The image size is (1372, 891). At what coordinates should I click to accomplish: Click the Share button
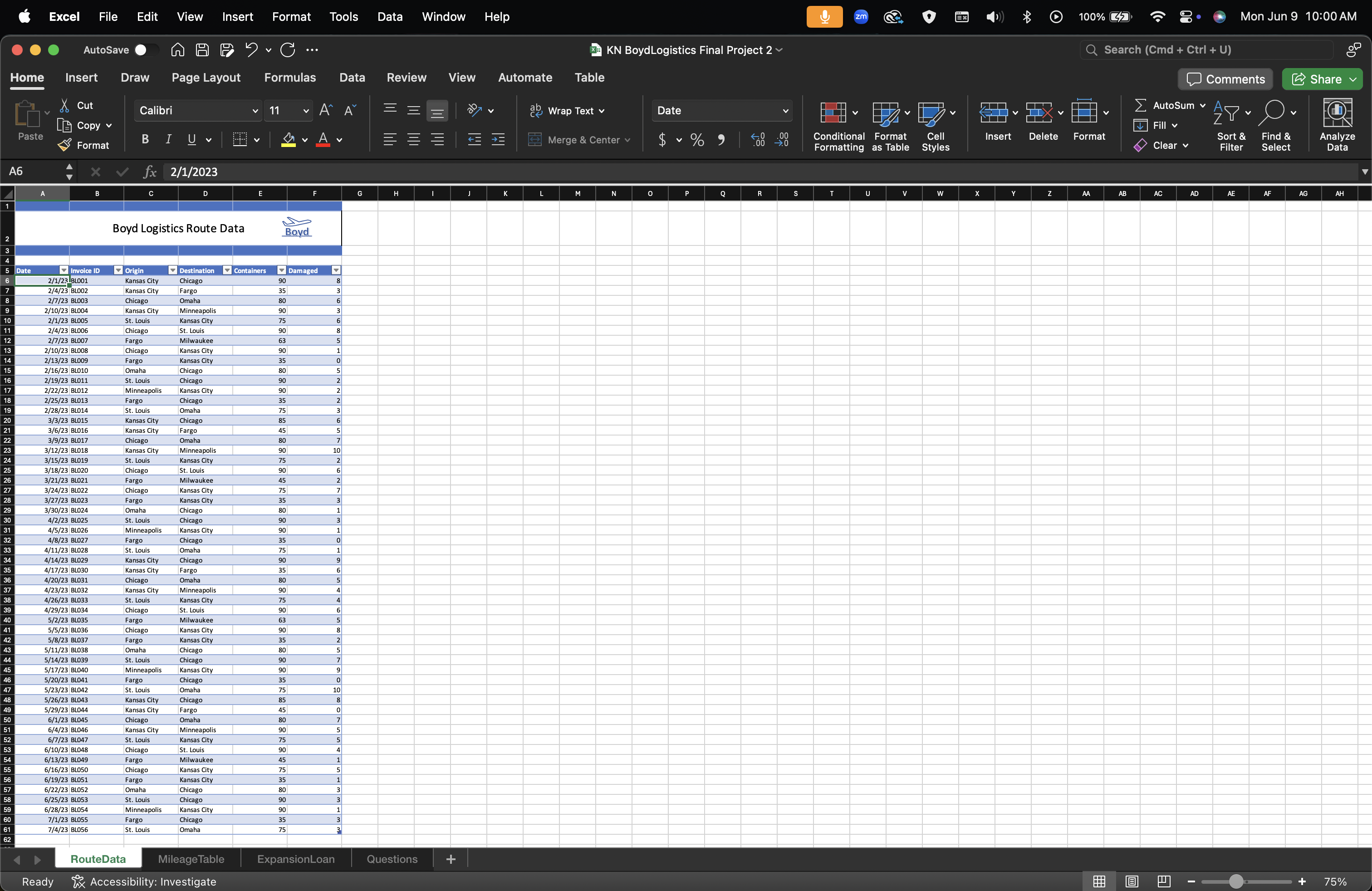tap(1322, 79)
